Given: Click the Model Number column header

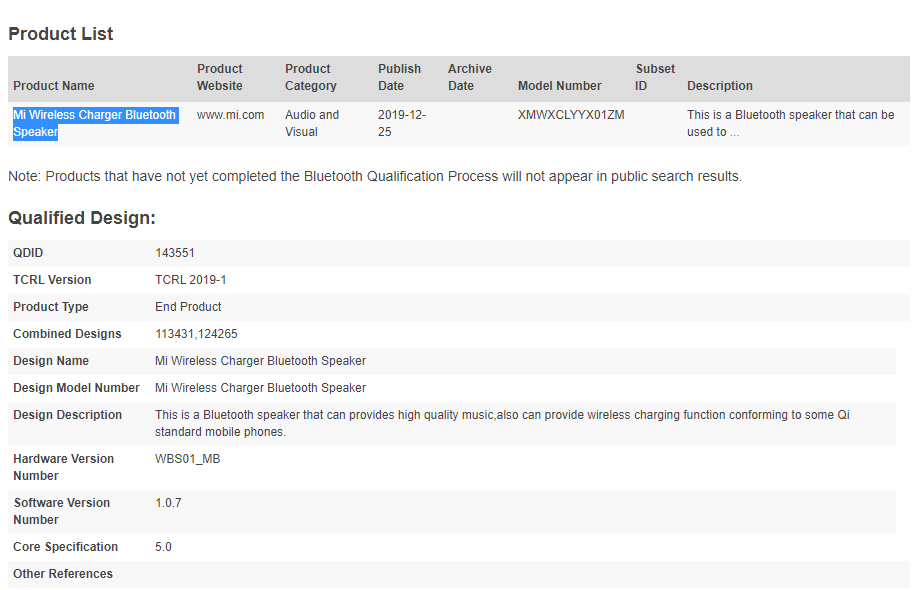Looking at the screenshot, I should tap(560, 86).
